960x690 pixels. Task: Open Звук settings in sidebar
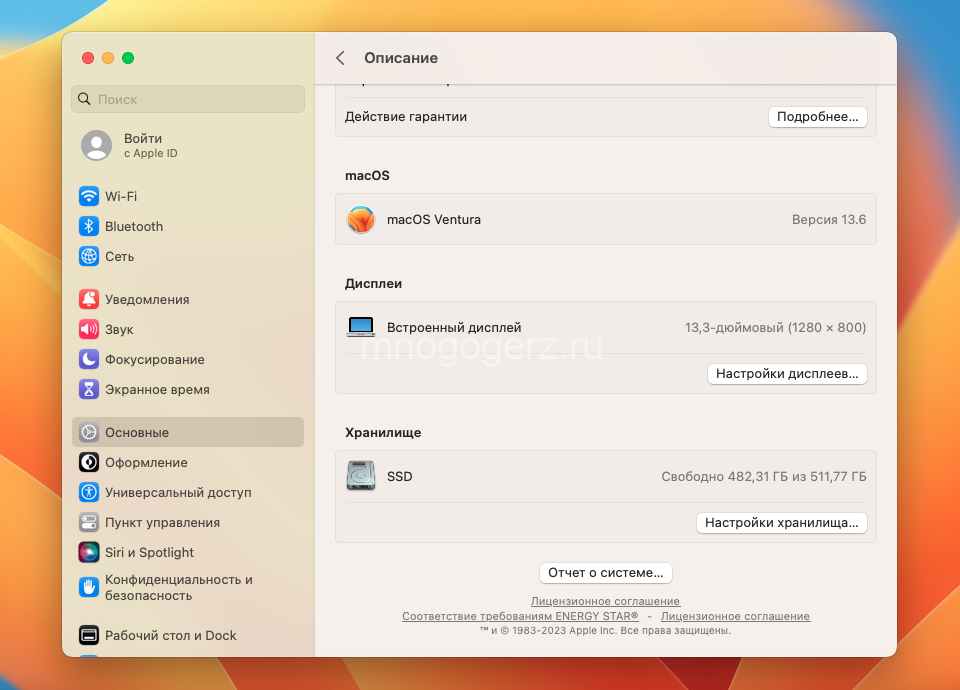188,329
